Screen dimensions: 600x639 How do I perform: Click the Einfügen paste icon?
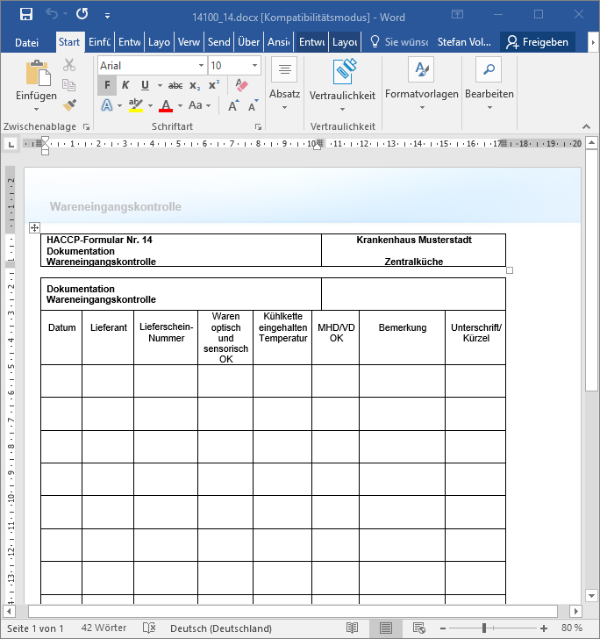(x=37, y=73)
